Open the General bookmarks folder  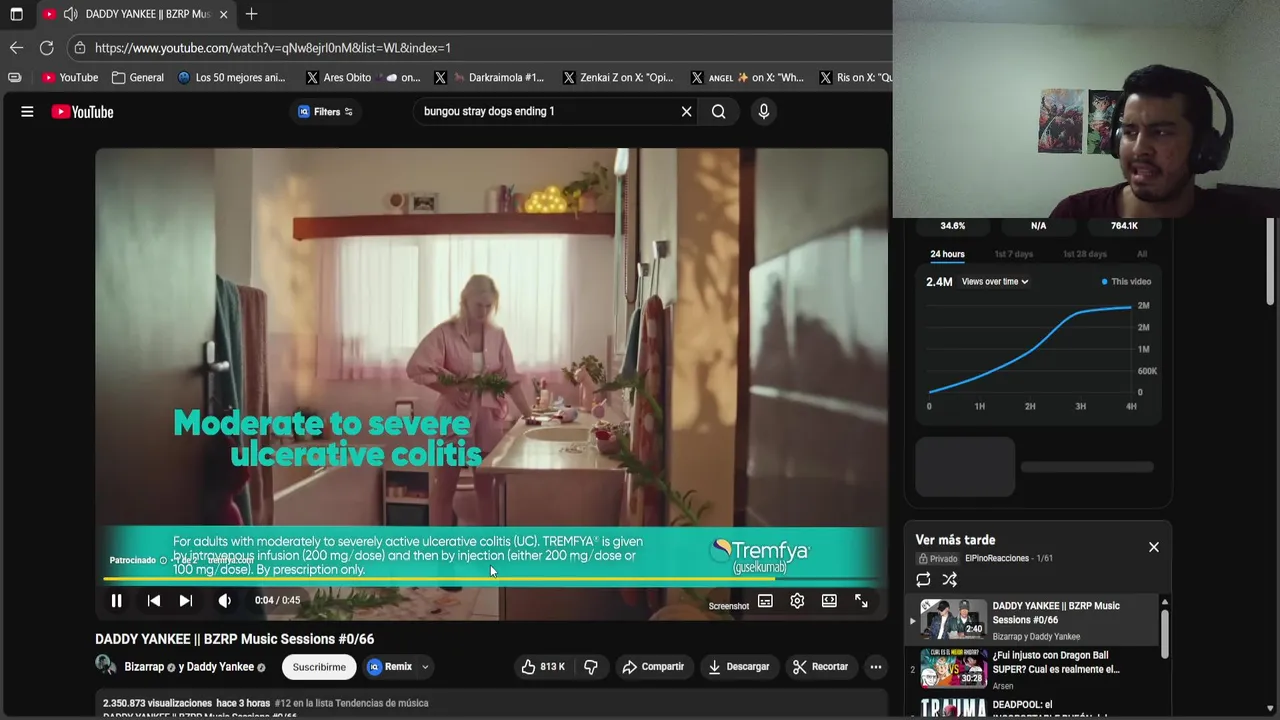(x=138, y=78)
